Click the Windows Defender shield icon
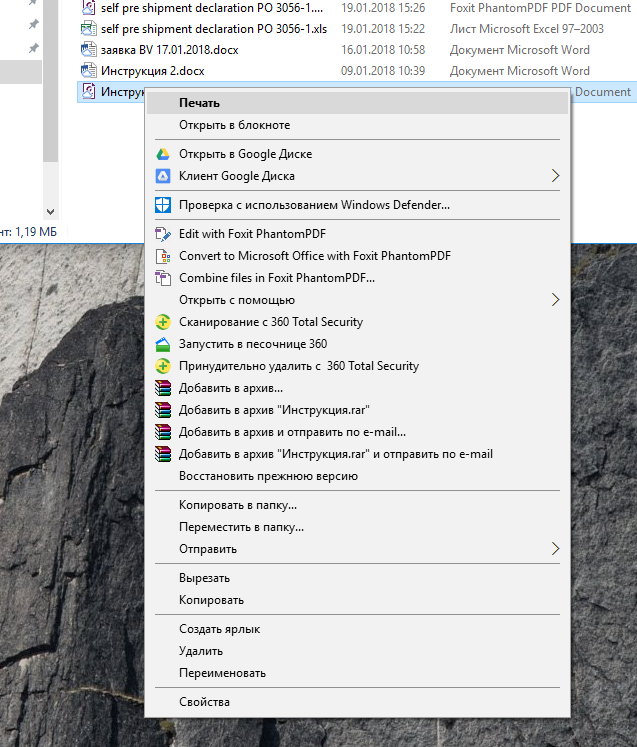Image resolution: width=637 pixels, height=747 pixels. (163, 205)
